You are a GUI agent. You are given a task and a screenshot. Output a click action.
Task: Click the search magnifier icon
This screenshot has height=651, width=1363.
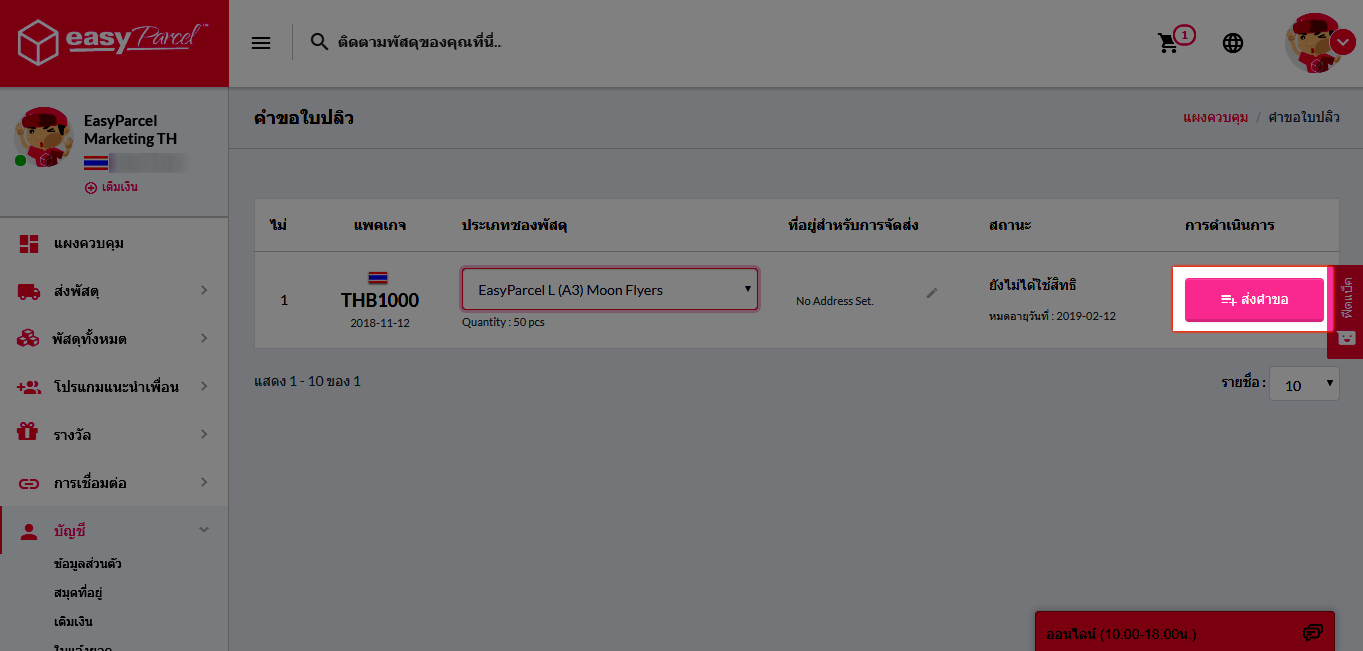click(319, 42)
